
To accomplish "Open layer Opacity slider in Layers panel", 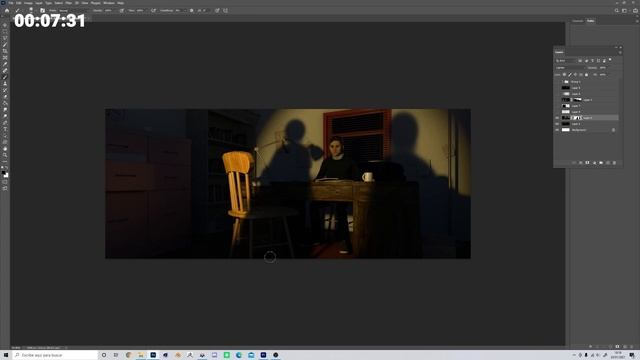I will [603, 68].
